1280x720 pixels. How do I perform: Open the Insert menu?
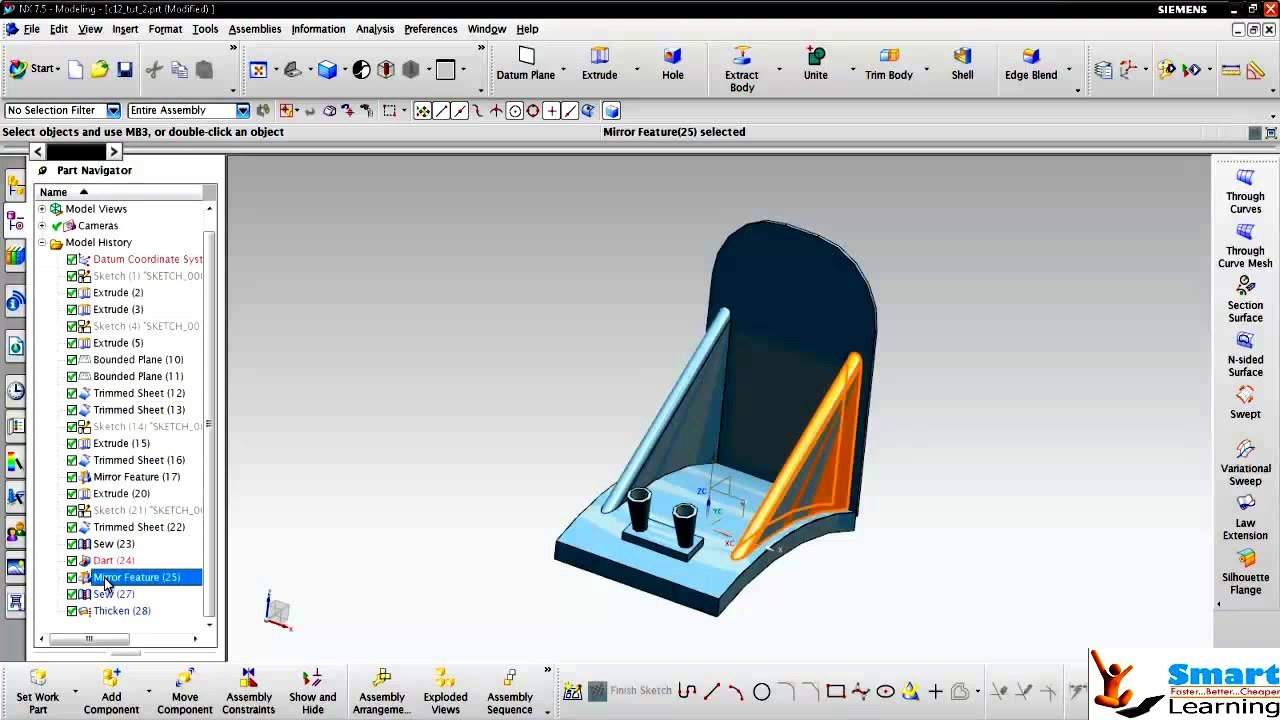pos(125,29)
